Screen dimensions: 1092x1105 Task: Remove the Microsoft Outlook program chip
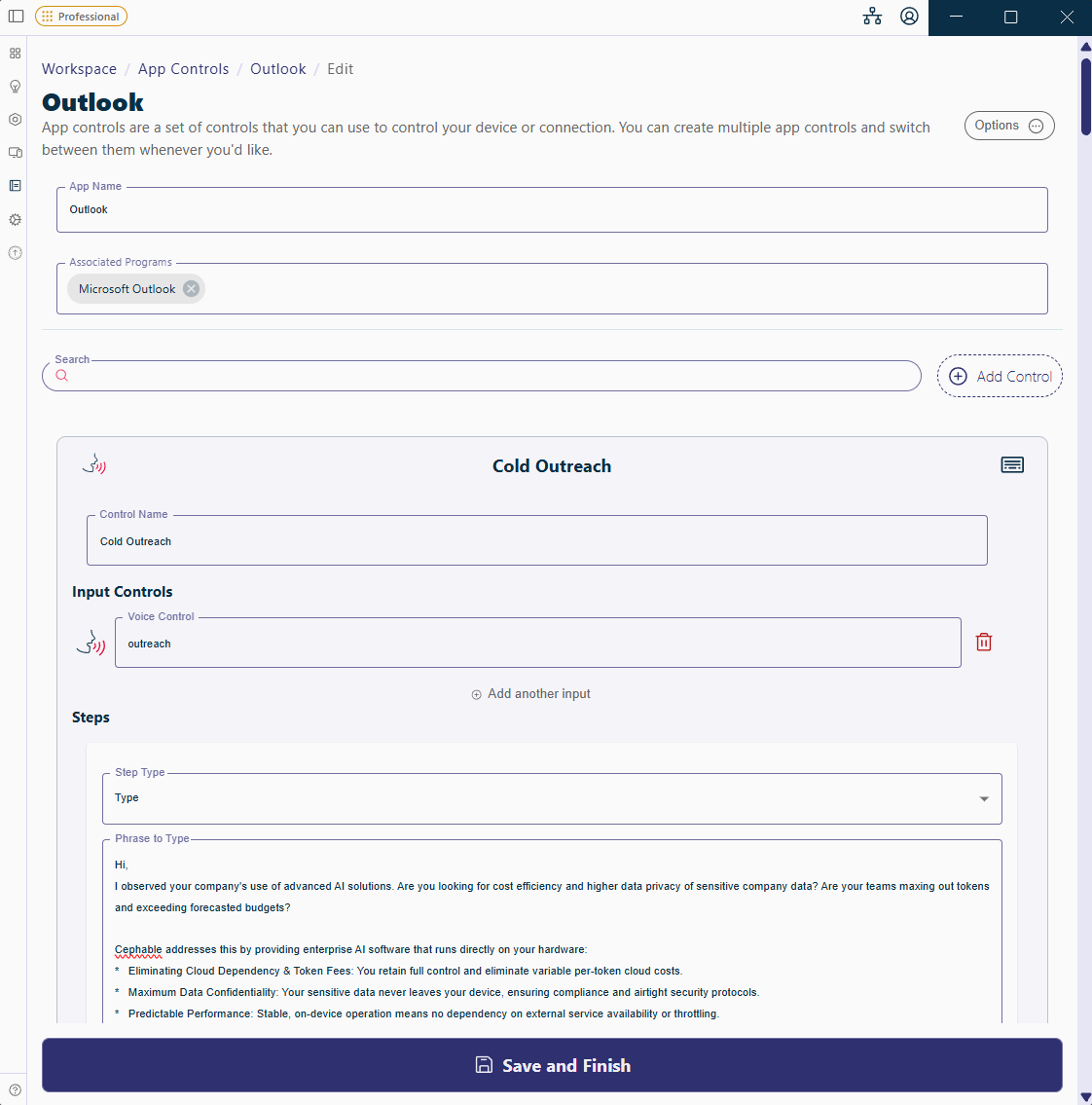(191, 289)
